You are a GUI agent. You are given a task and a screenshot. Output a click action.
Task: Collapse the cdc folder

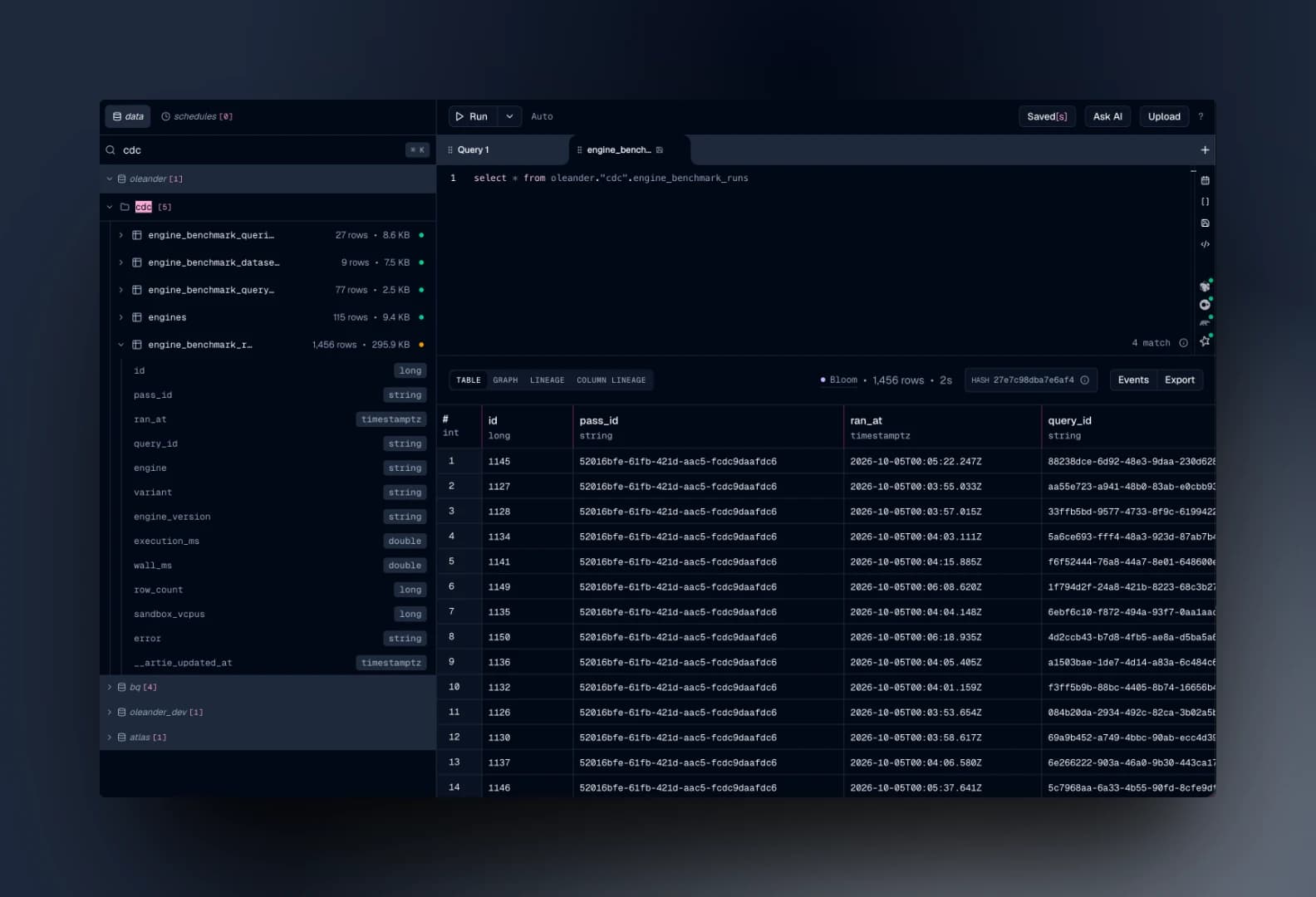[x=109, y=207]
